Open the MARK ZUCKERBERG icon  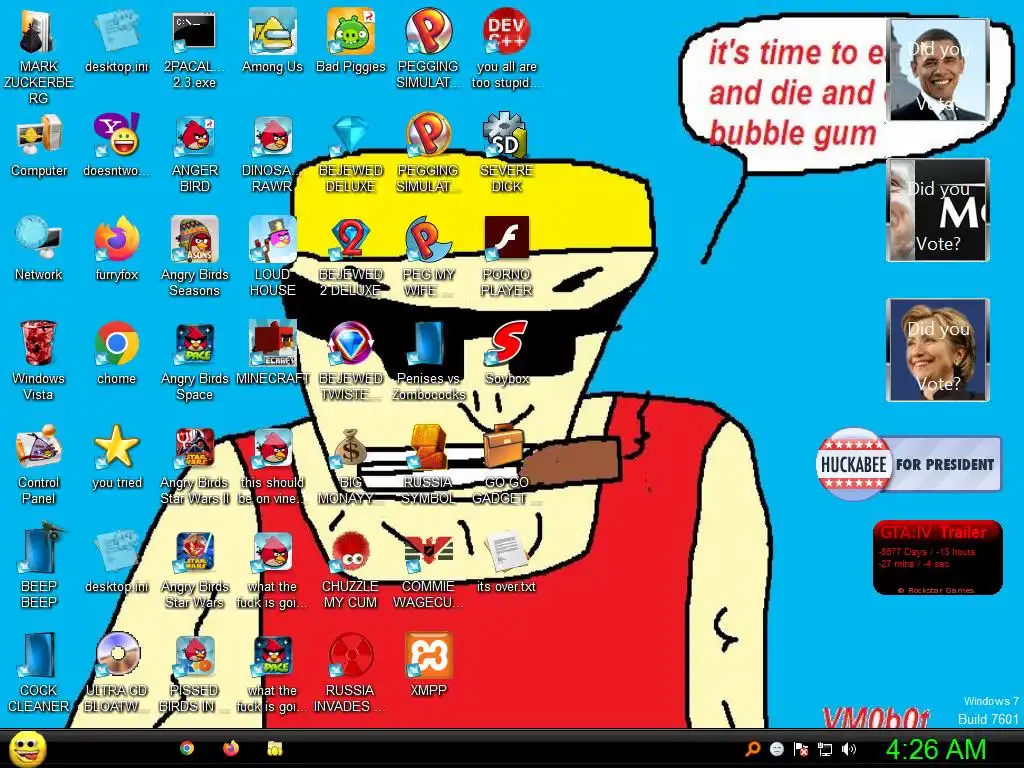point(39,32)
